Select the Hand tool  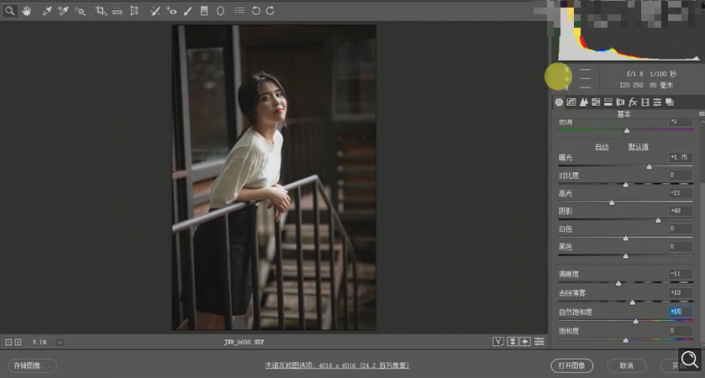(27, 11)
